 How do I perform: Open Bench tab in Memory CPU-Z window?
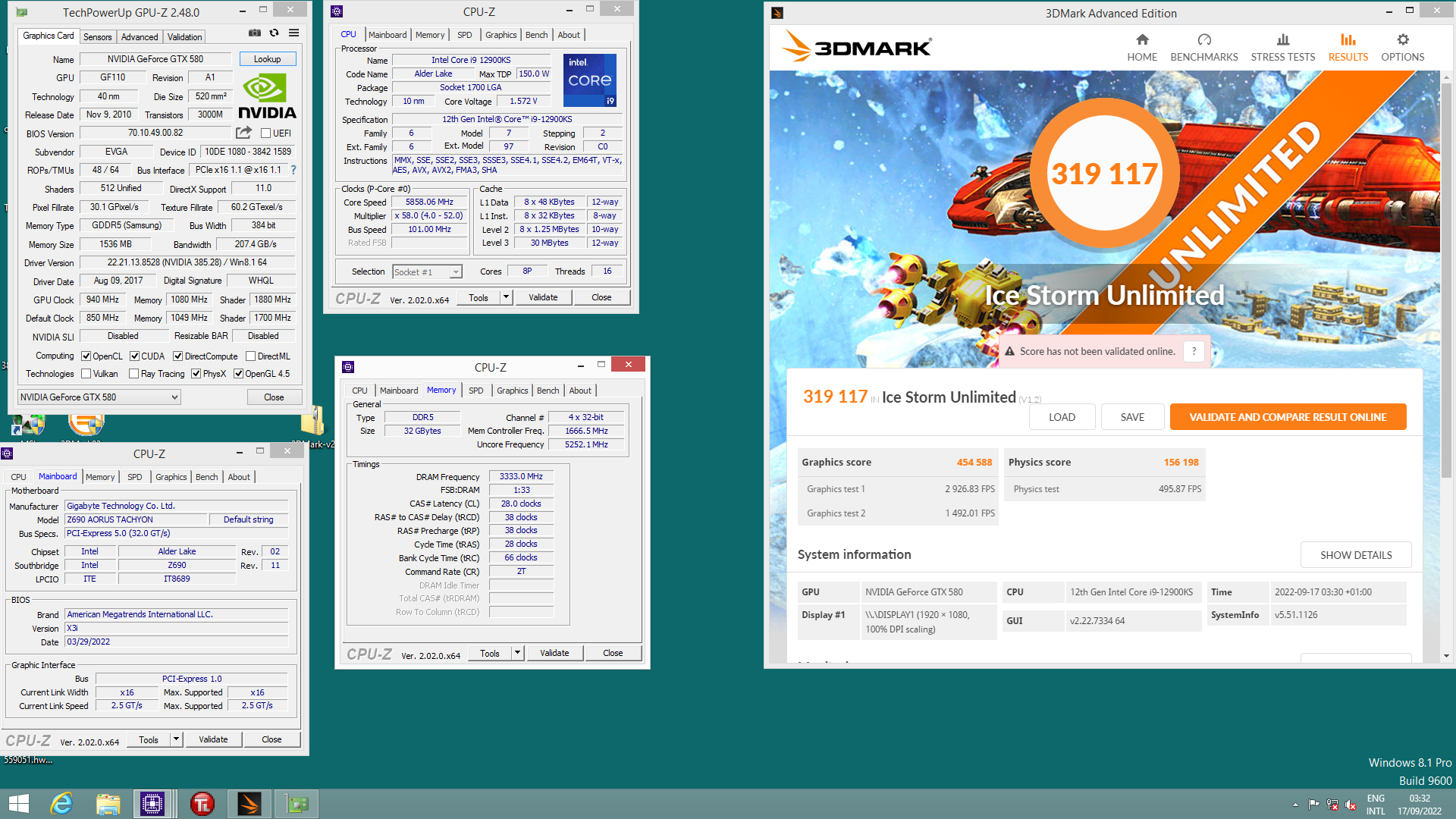[x=548, y=391]
